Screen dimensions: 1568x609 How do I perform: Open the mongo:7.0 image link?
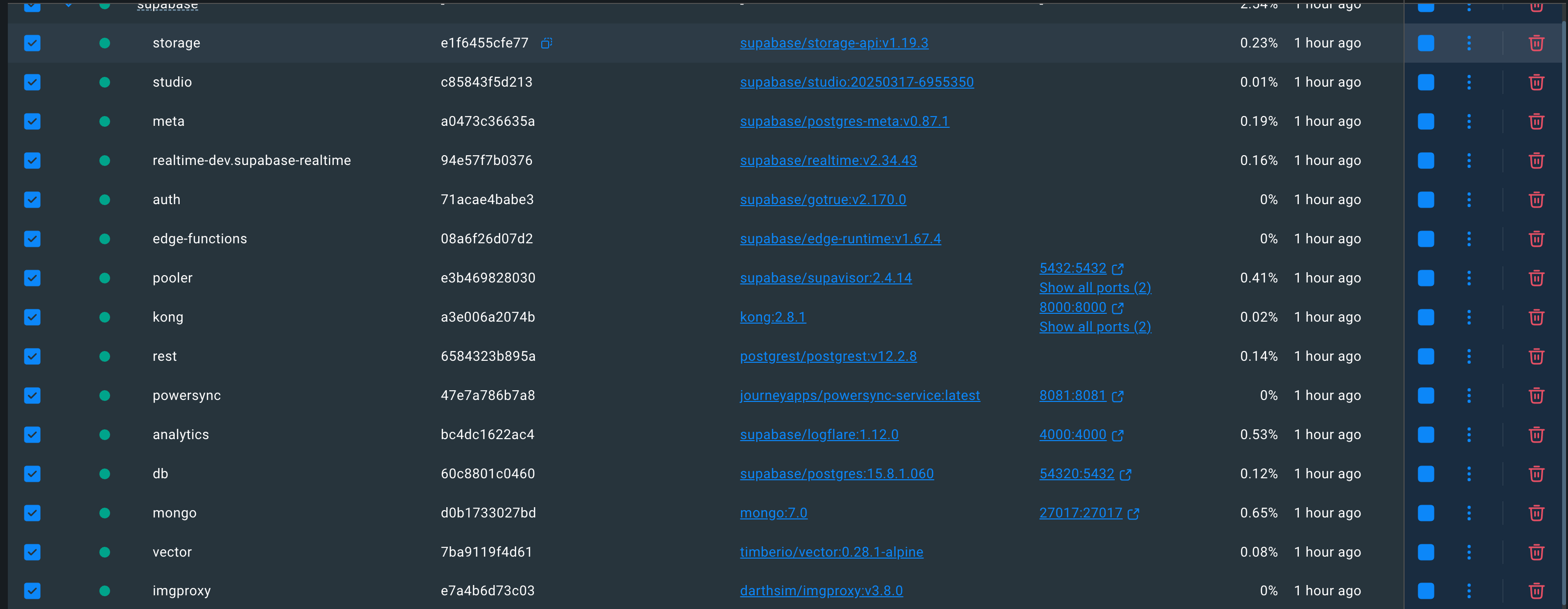tap(774, 513)
